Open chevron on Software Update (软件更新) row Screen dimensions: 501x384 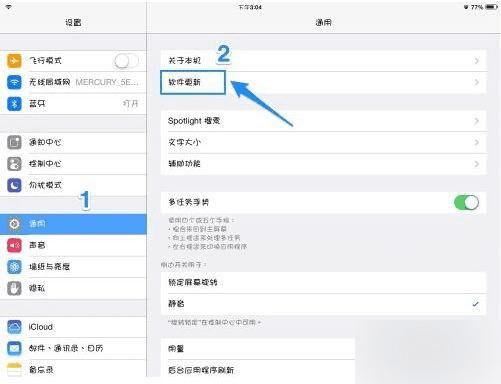pos(477,82)
